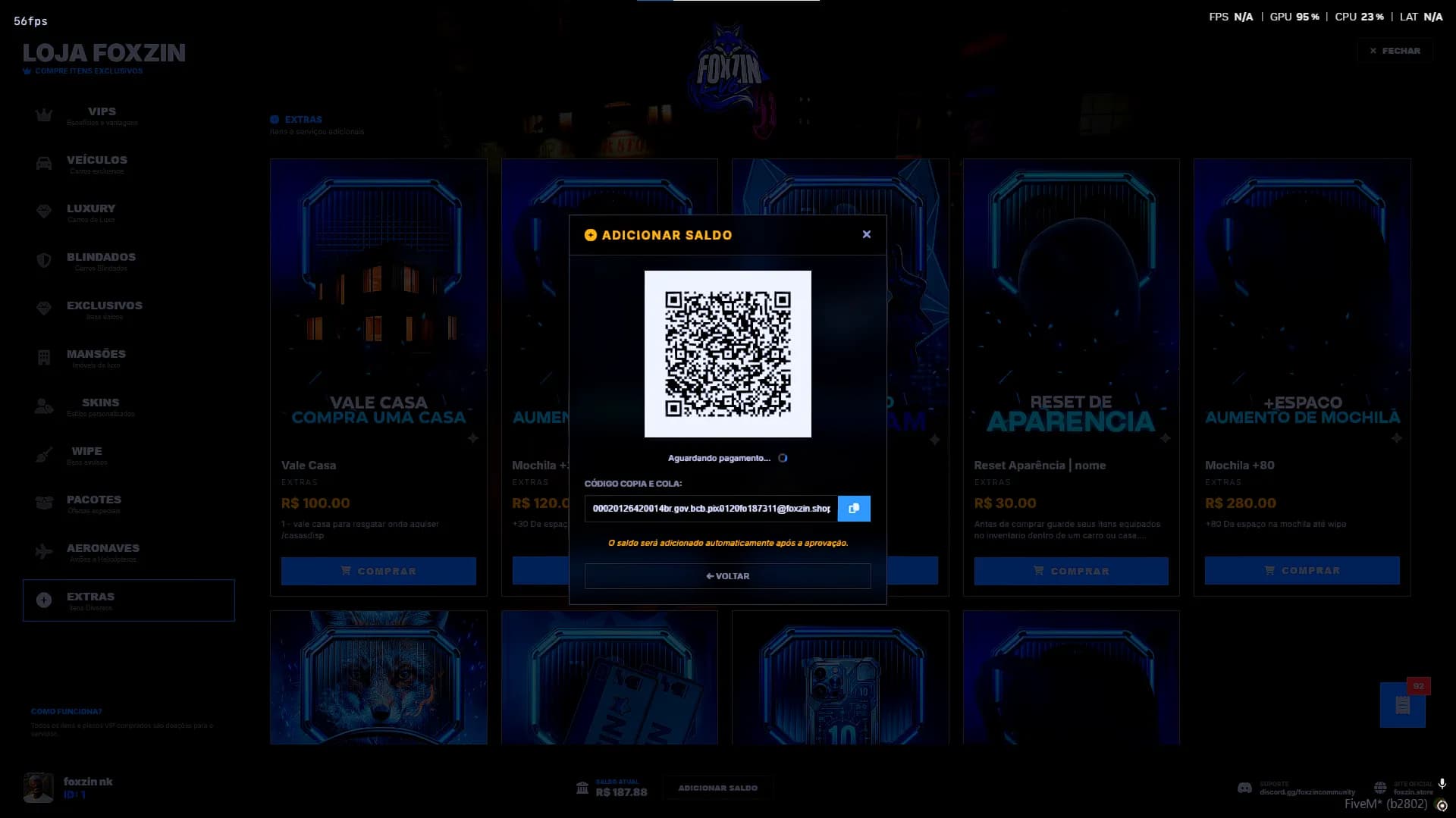Click the Exclusivos gem icon

click(44, 309)
